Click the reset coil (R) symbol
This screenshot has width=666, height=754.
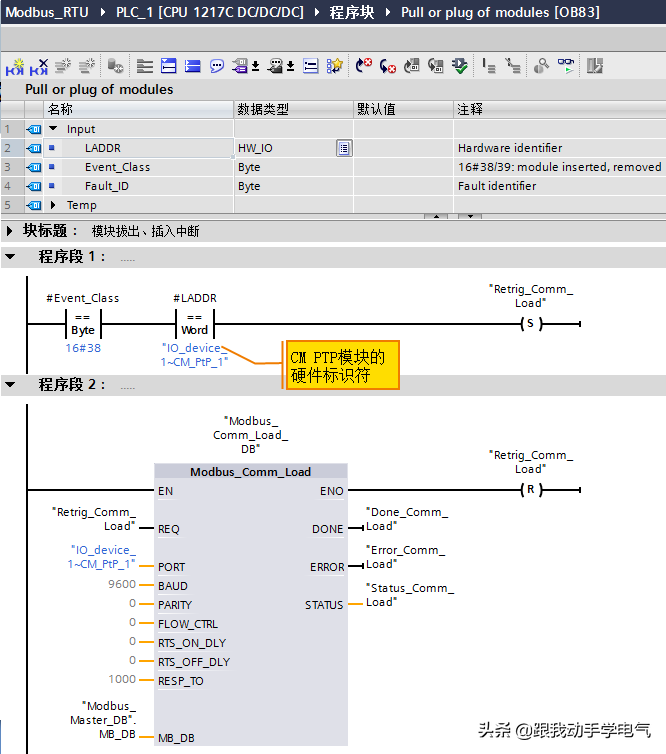529,491
